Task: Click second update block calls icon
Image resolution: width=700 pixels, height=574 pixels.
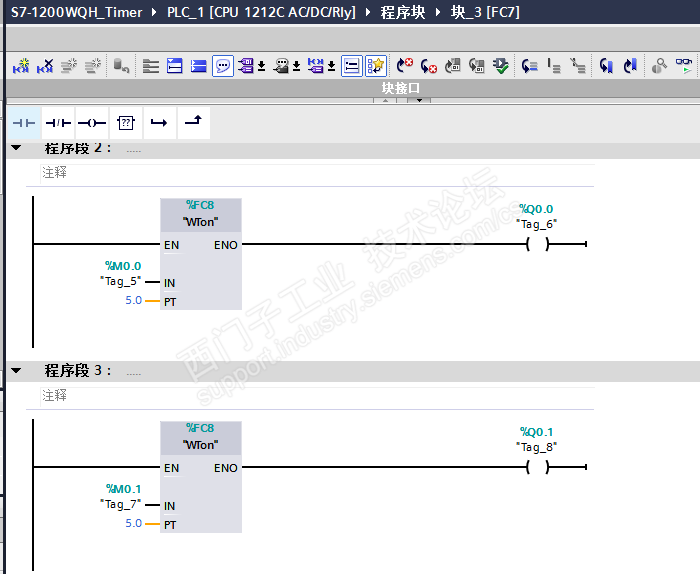Action: [x=477, y=66]
